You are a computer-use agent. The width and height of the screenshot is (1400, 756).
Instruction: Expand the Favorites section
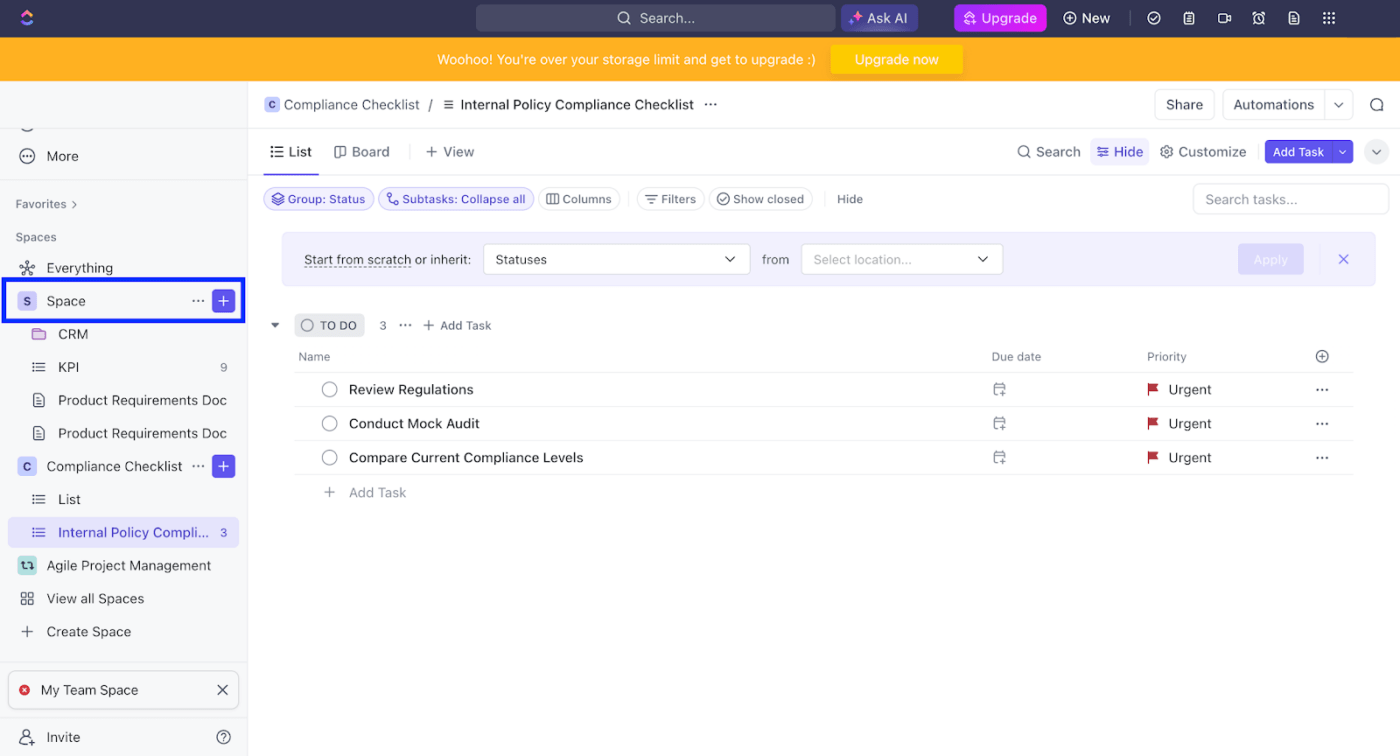pos(46,204)
